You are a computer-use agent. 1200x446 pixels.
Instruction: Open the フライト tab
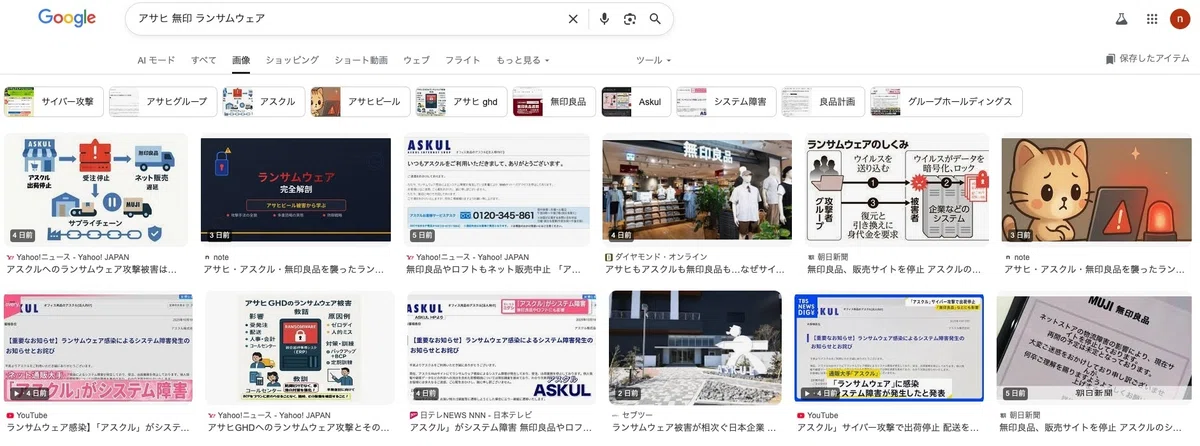coord(463,60)
